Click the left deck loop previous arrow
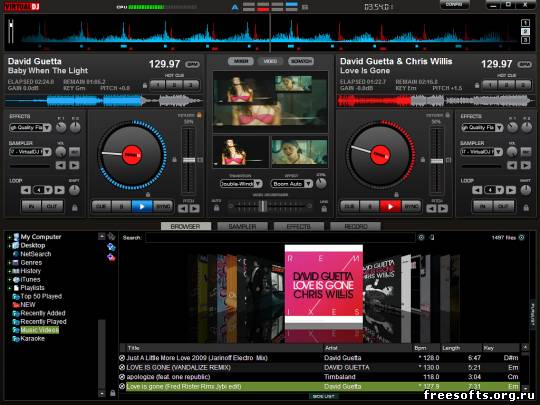 (26, 190)
